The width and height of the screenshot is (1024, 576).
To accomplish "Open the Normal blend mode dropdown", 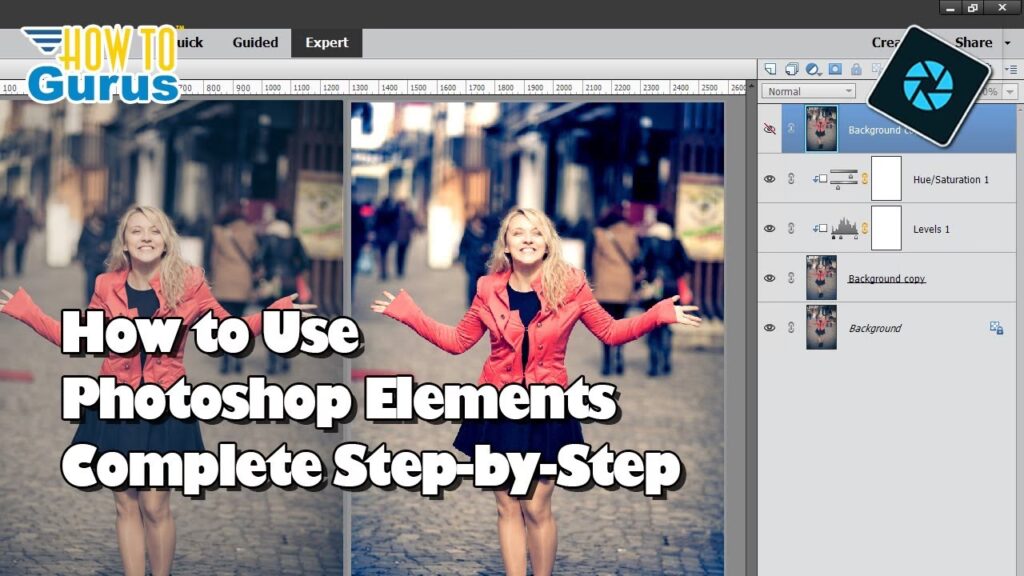I will pyautogui.click(x=809, y=91).
